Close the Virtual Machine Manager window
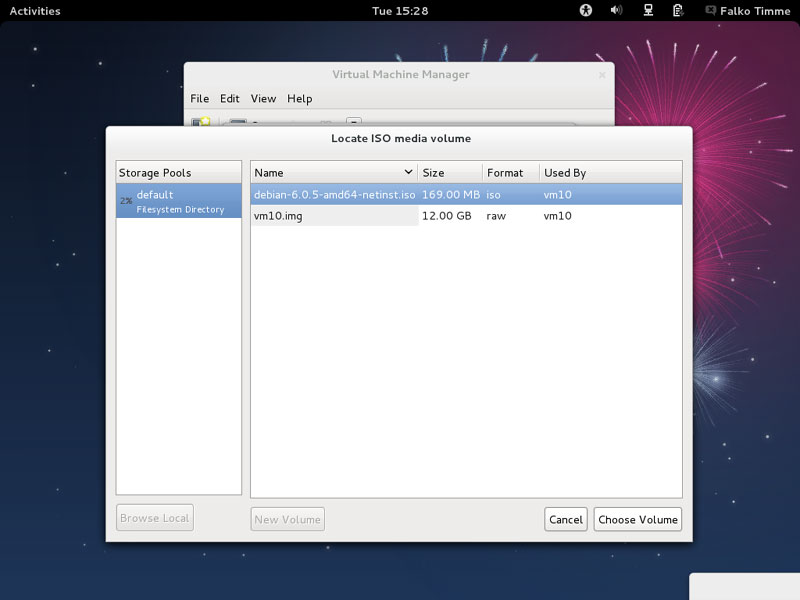Screen dimensions: 800x600 click(x=602, y=75)
